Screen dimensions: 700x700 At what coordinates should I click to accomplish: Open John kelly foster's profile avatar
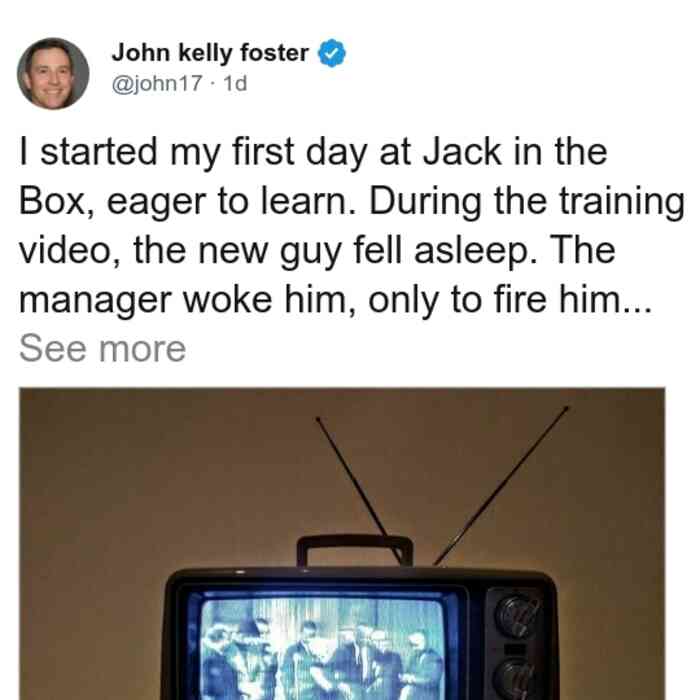(x=53, y=74)
